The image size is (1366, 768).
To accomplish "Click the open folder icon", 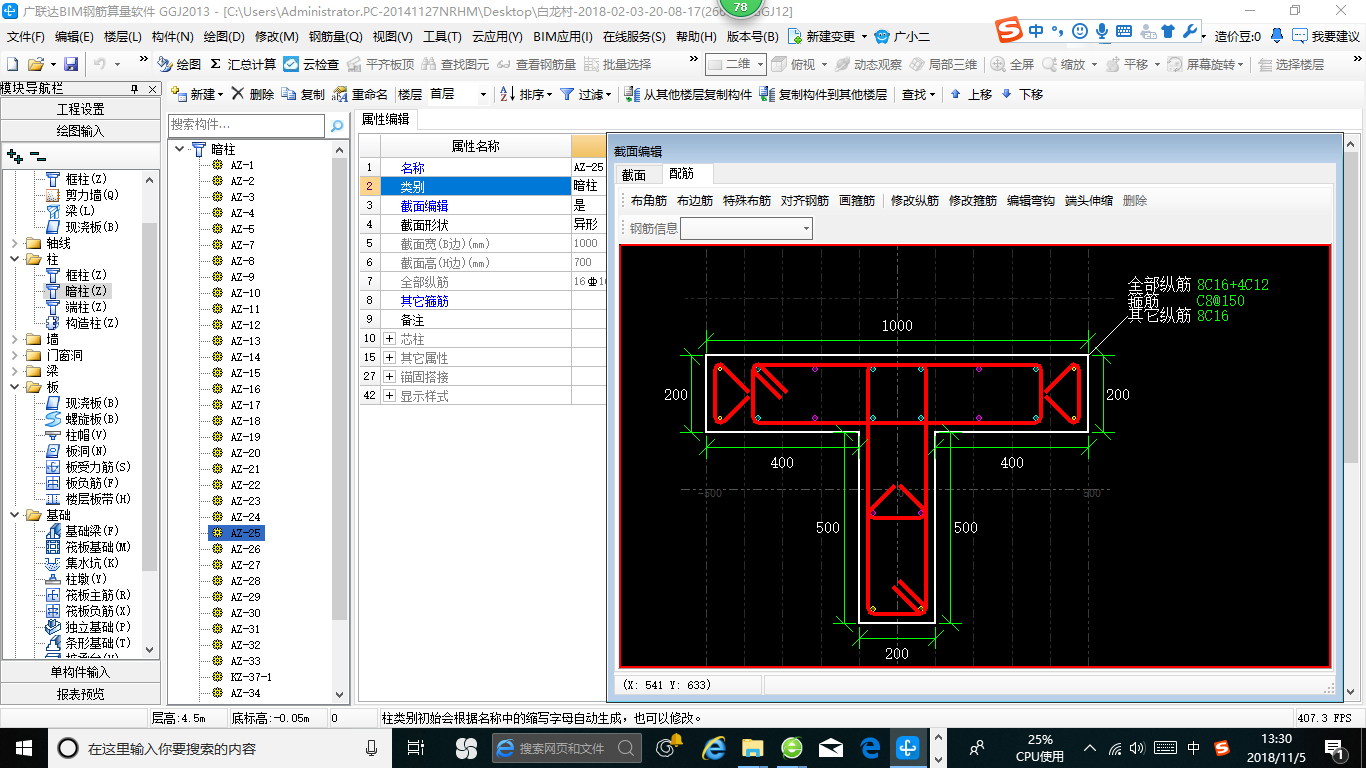I will tap(37, 64).
